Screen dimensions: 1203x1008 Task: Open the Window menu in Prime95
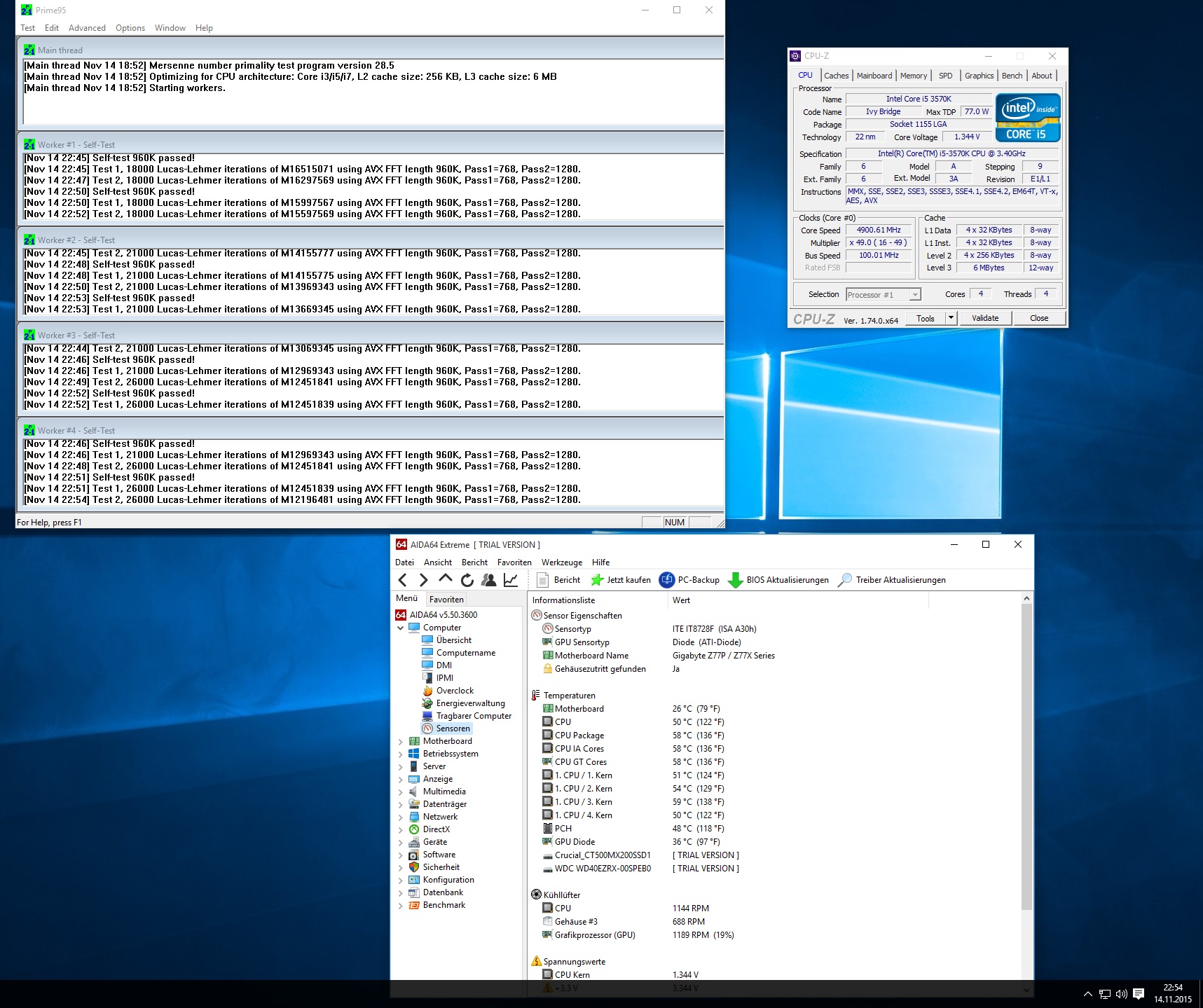pos(170,28)
